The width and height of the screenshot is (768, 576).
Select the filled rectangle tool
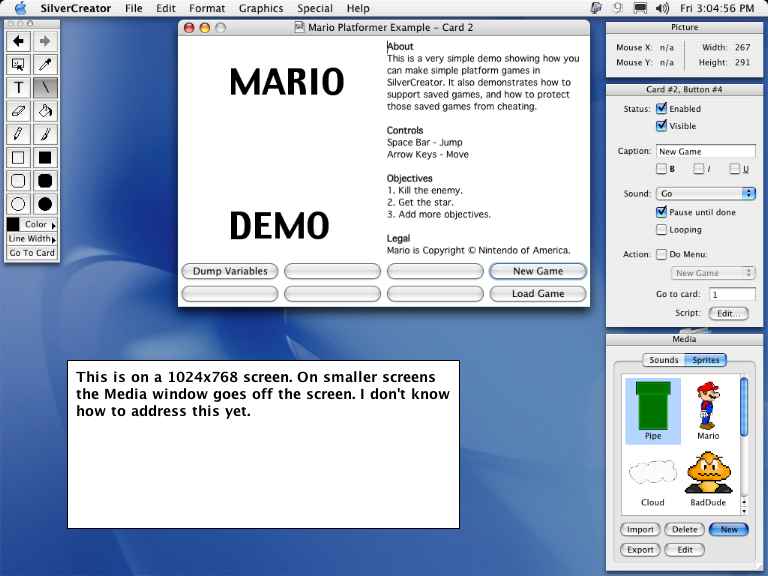[x=45, y=158]
